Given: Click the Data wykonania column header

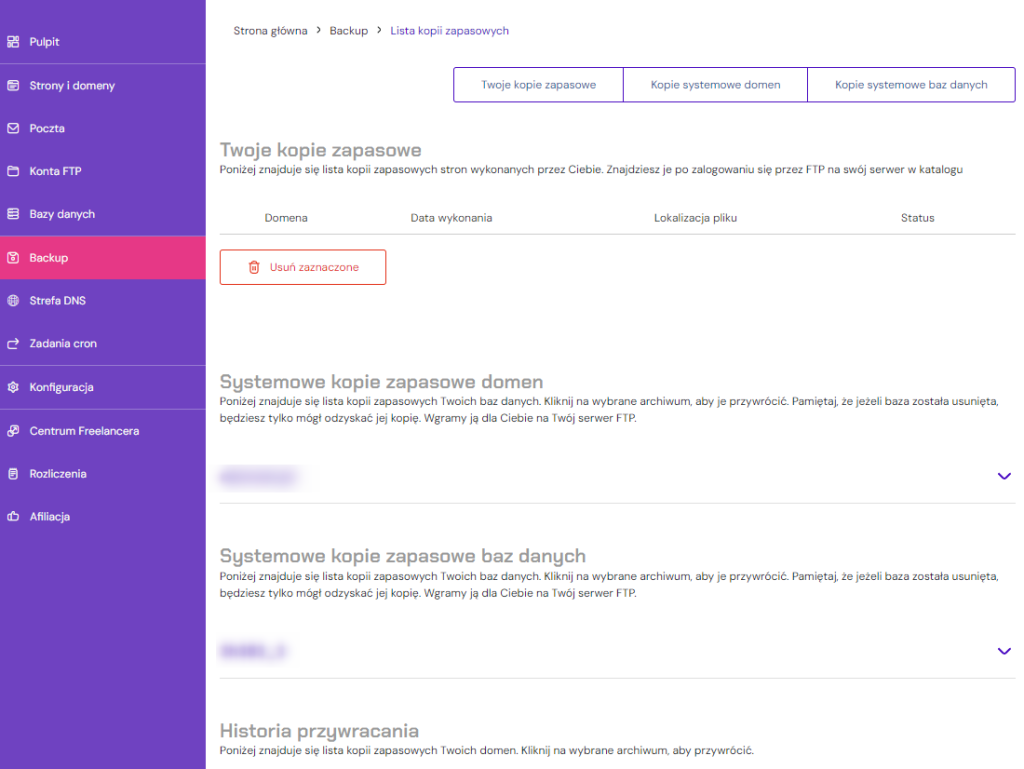Looking at the screenshot, I should point(451,218).
